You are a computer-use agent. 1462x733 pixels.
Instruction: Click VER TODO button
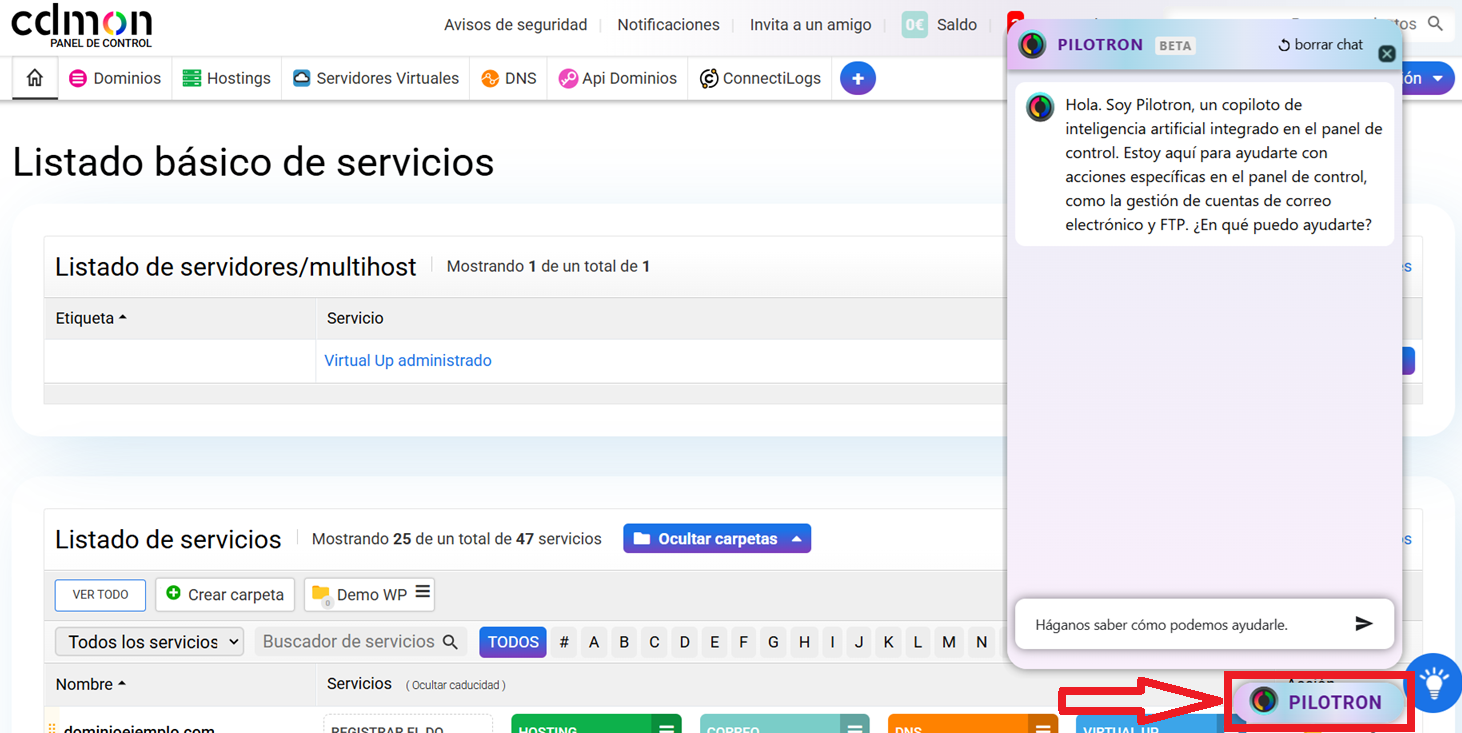click(100, 595)
